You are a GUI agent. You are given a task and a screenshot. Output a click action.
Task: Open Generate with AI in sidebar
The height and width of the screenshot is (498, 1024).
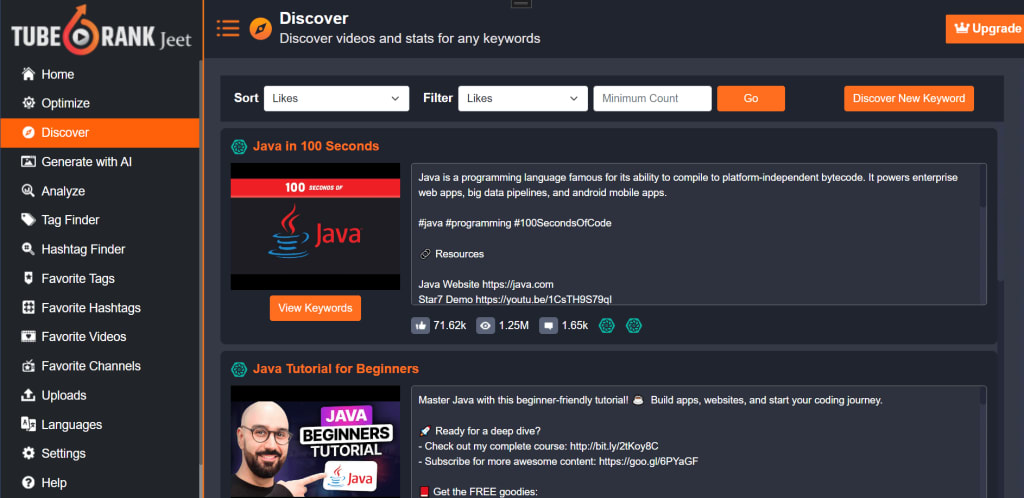coord(99,161)
